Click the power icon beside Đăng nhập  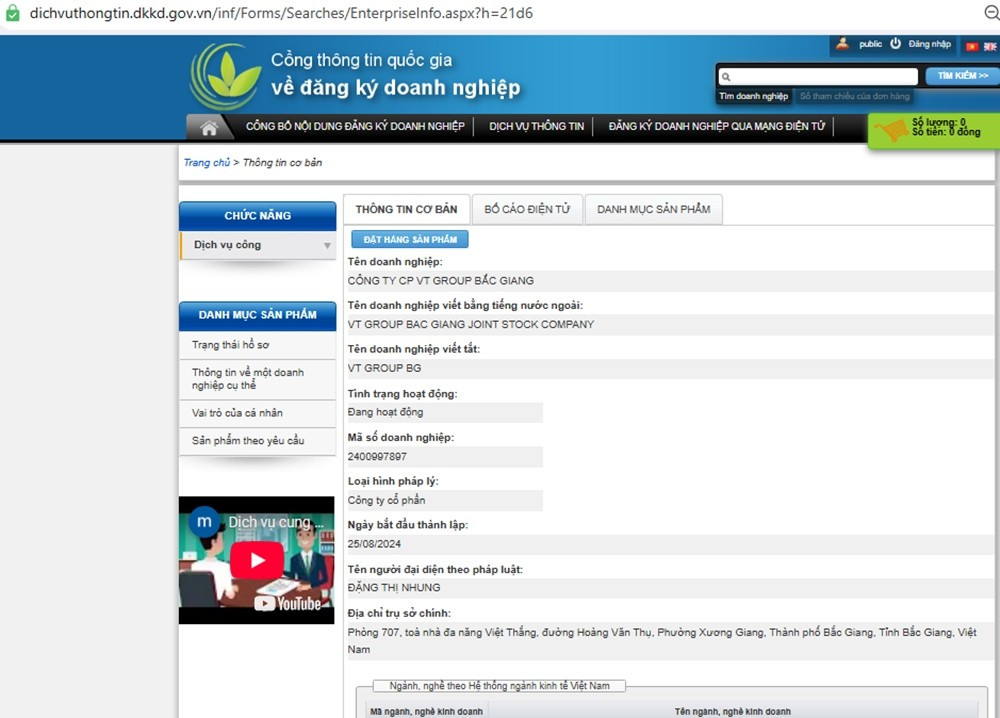896,44
